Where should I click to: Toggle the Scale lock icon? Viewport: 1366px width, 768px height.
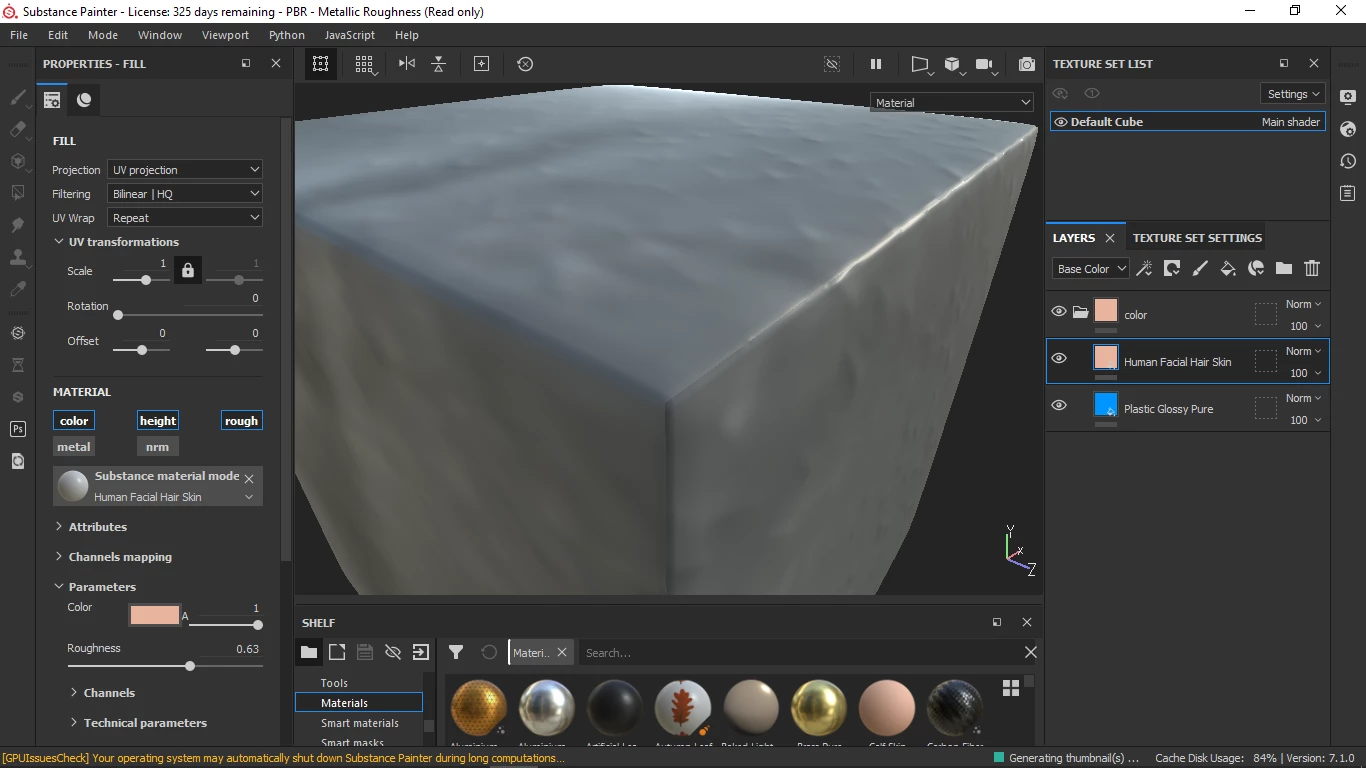coord(187,270)
